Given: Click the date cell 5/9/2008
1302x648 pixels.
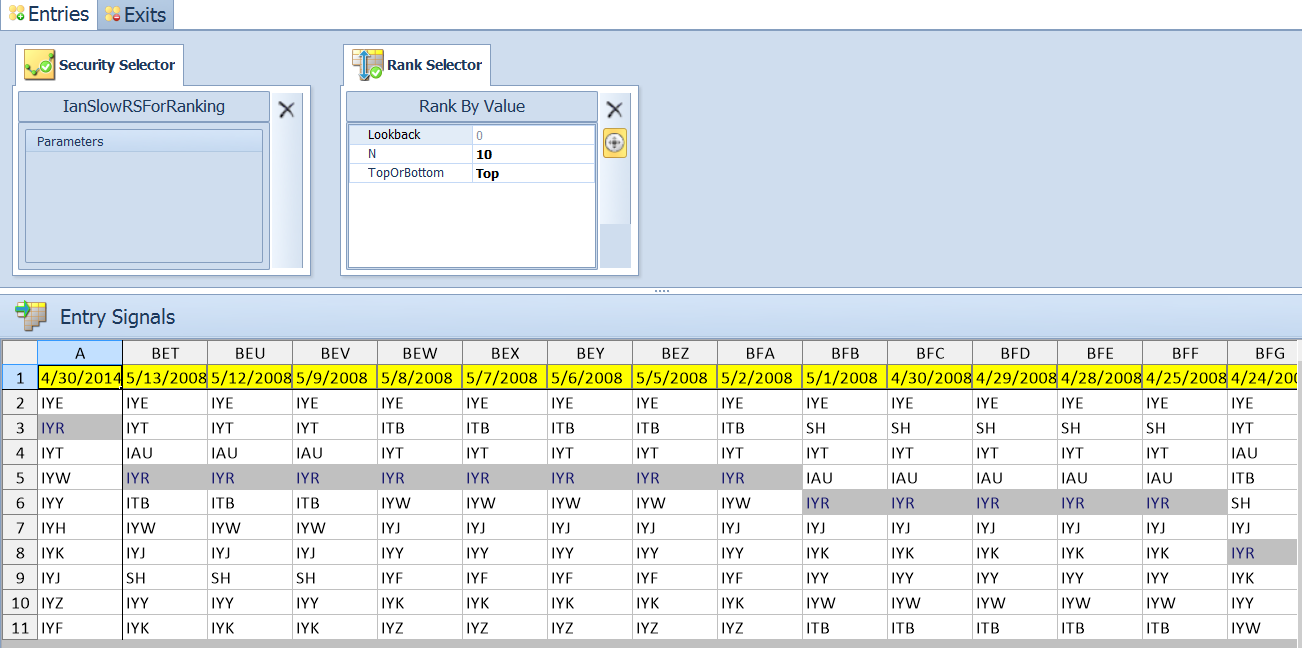Looking at the screenshot, I should pos(335,378).
